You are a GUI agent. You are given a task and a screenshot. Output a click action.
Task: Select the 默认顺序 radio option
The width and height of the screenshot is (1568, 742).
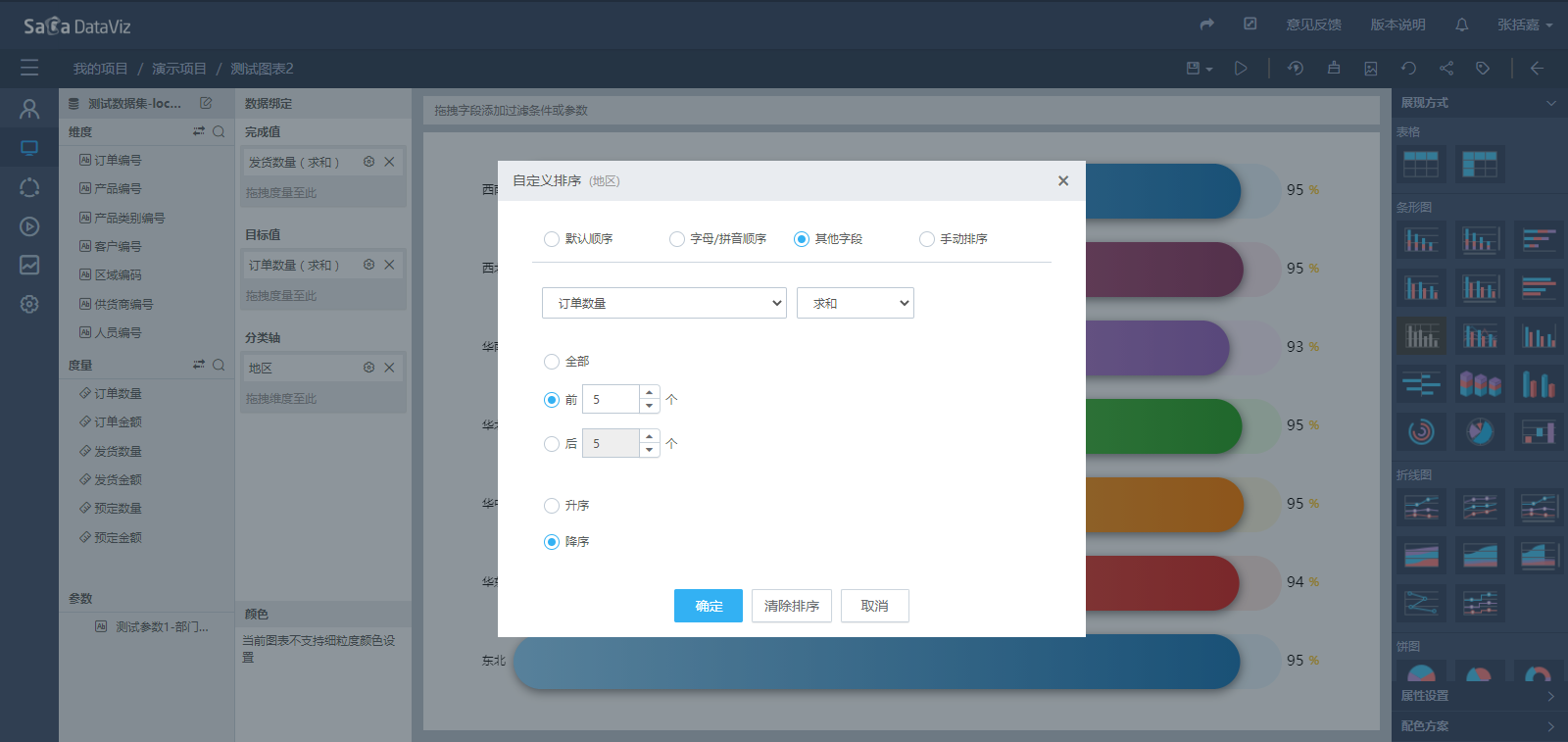[x=552, y=239]
